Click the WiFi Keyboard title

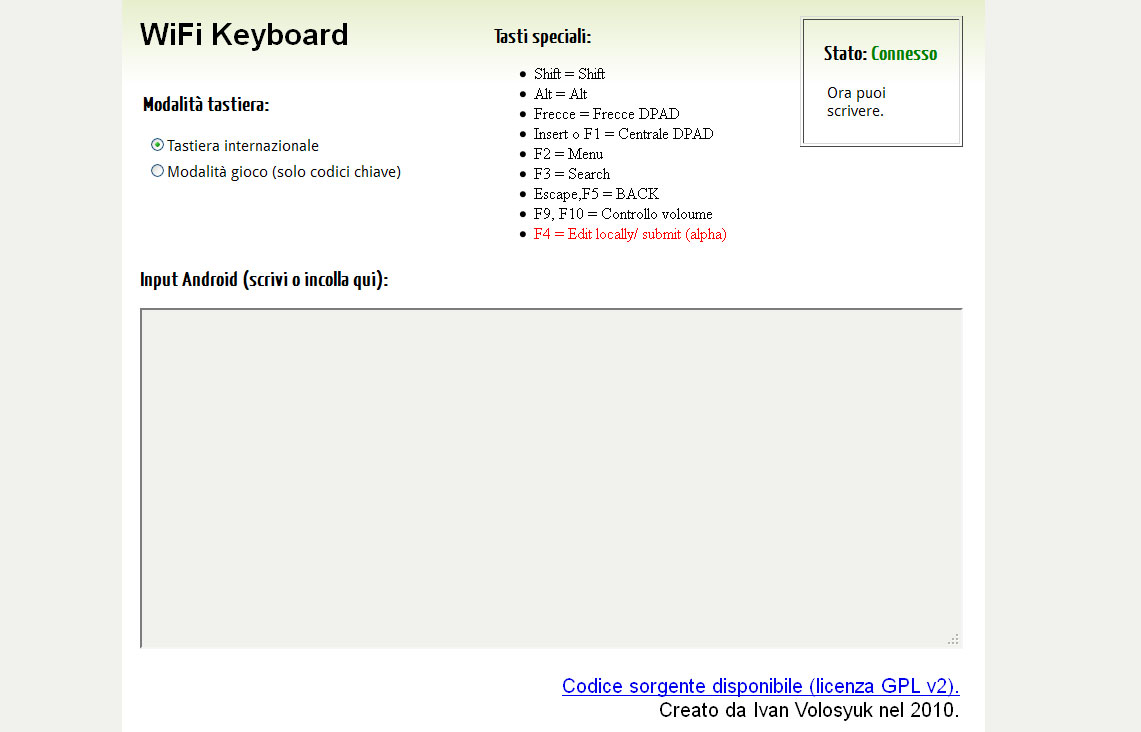244,35
